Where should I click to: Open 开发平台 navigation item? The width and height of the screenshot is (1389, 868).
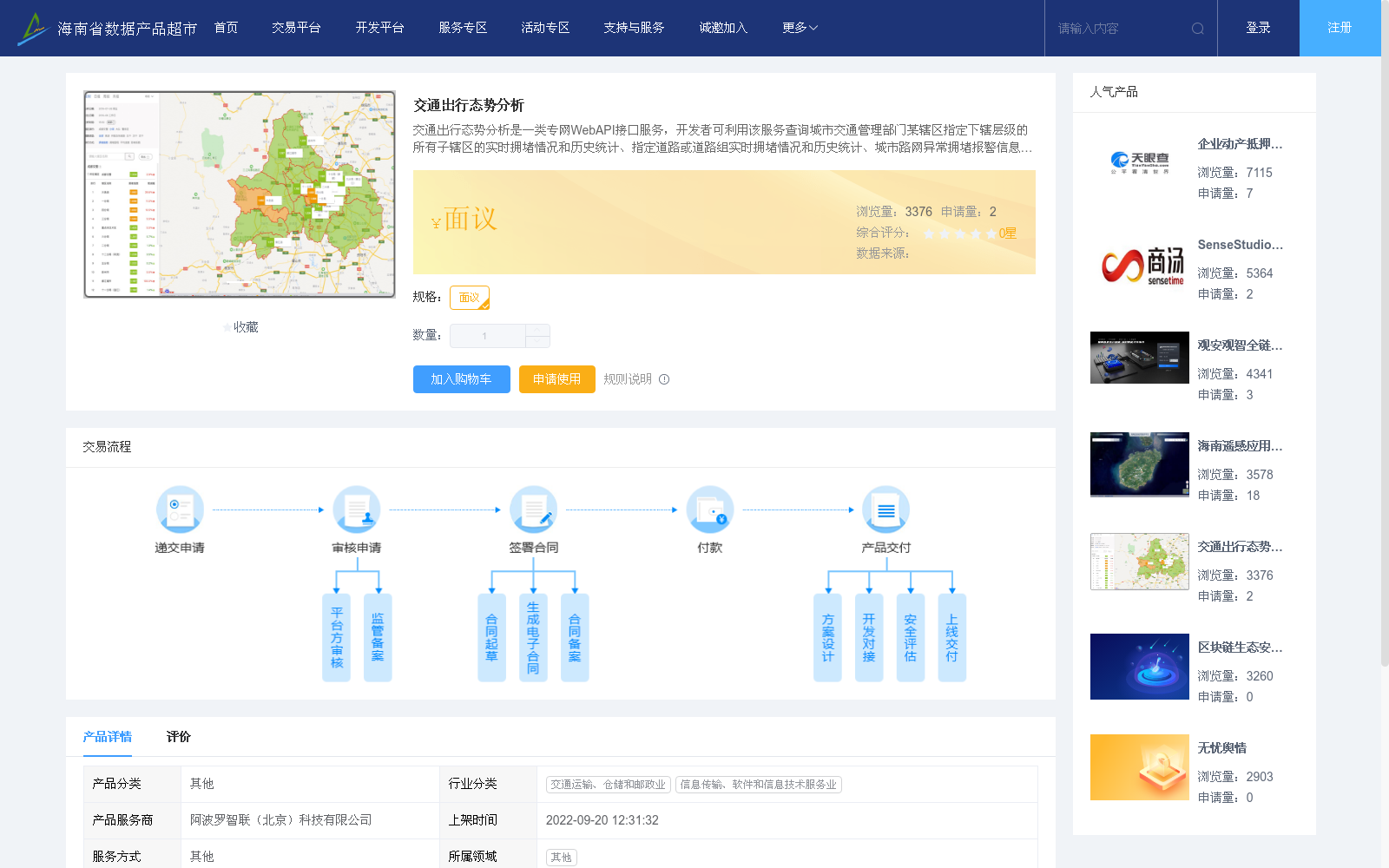[379, 28]
